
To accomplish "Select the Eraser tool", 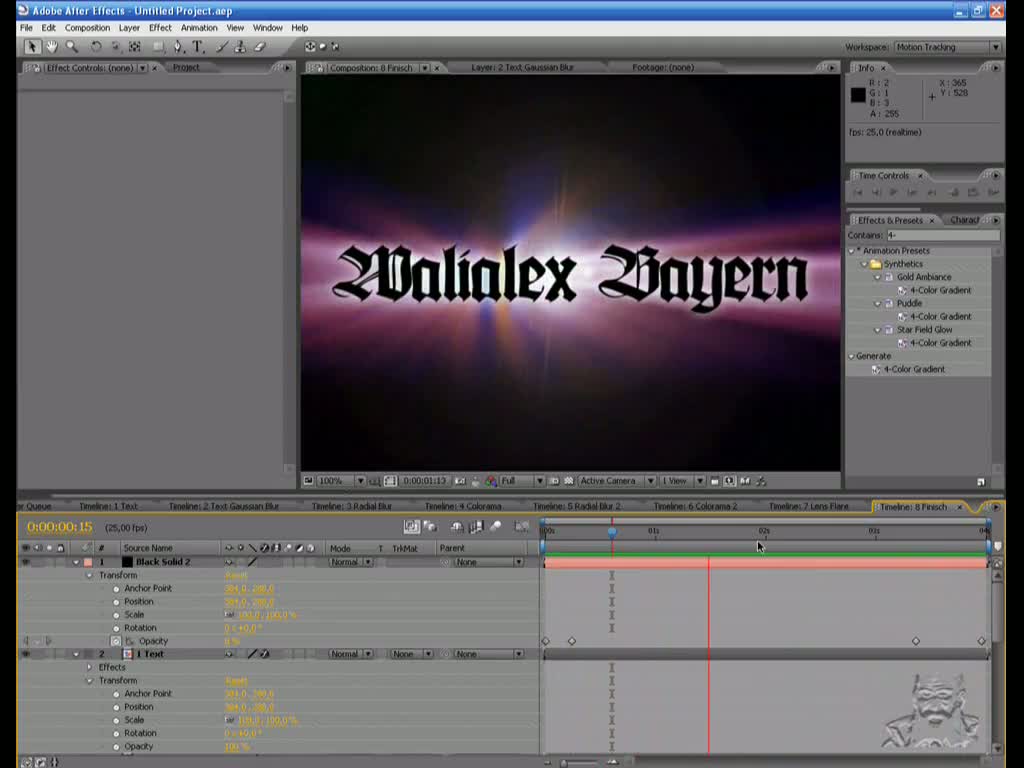I will pyautogui.click(x=260, y=46).
